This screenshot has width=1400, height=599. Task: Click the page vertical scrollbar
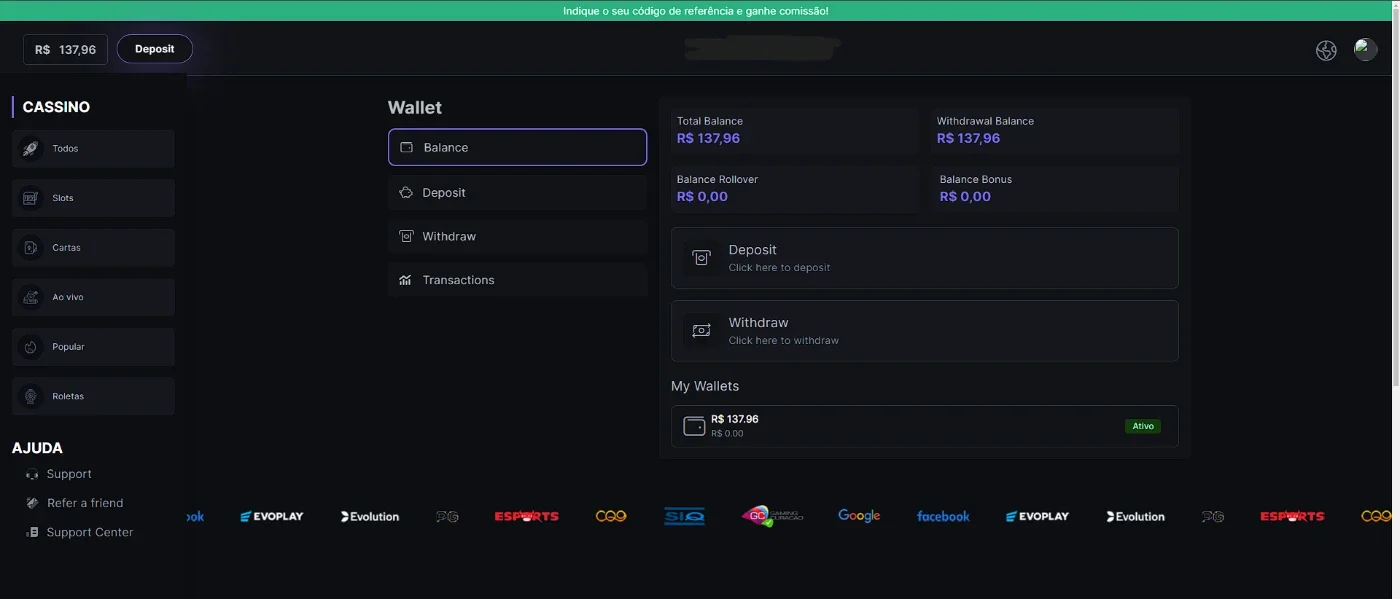(1396, 200)
